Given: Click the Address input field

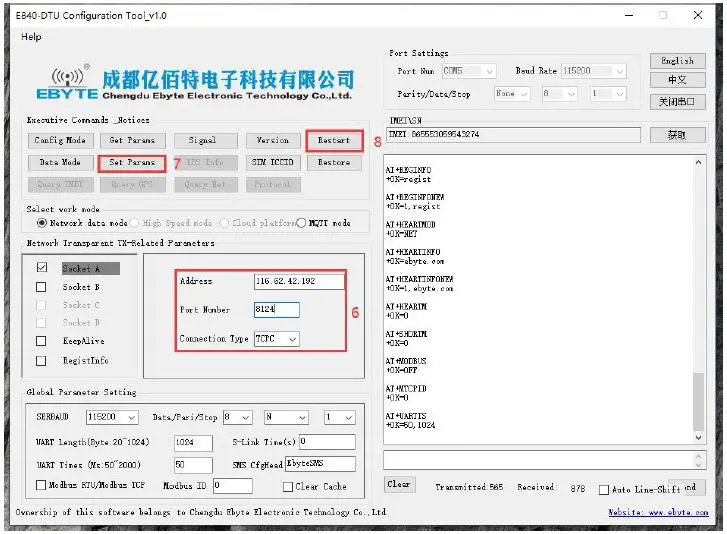Looking at the screenshot, I should coord(299,281).
